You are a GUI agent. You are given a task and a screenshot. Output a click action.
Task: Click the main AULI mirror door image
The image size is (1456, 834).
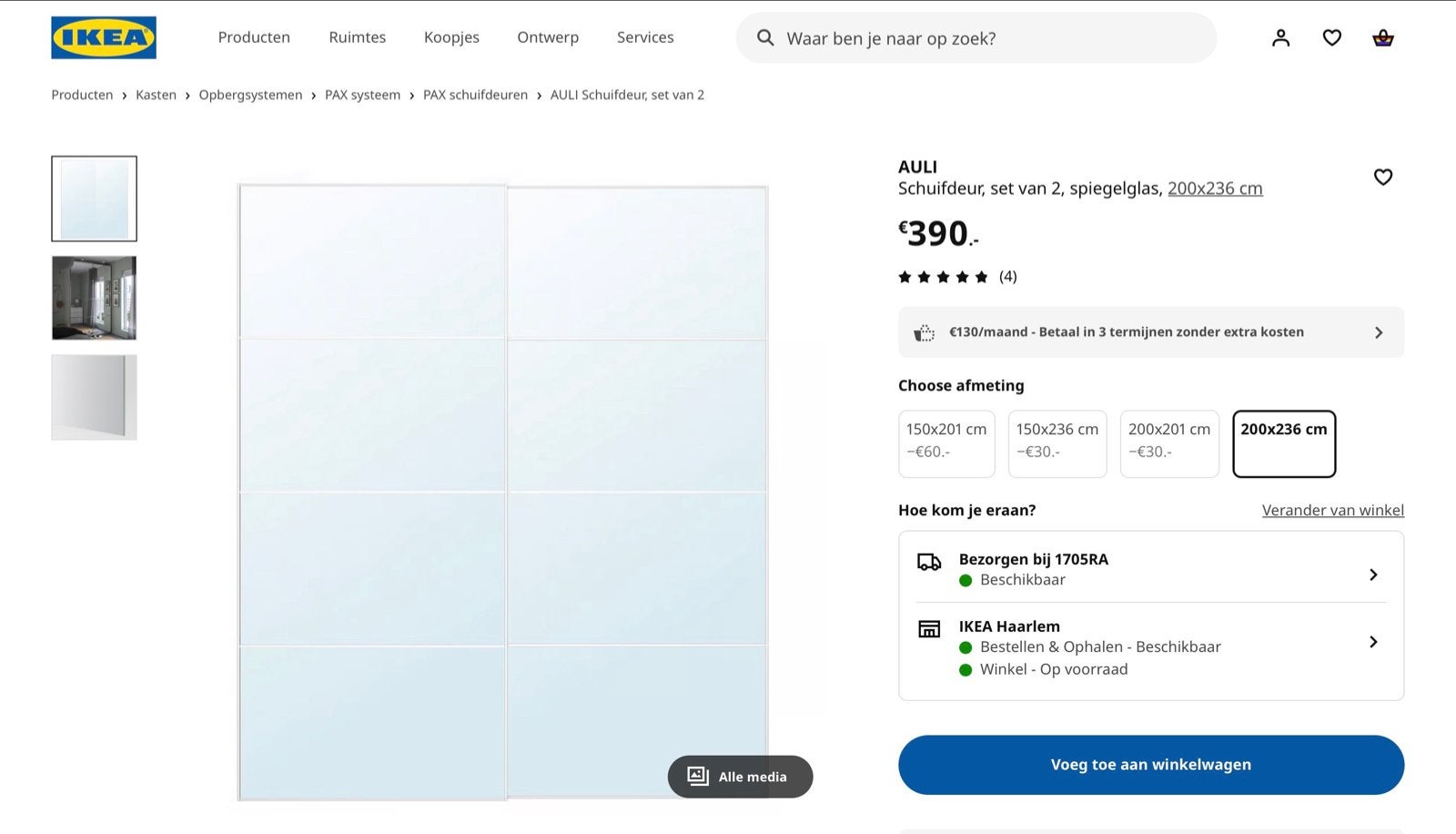point(503,492)
